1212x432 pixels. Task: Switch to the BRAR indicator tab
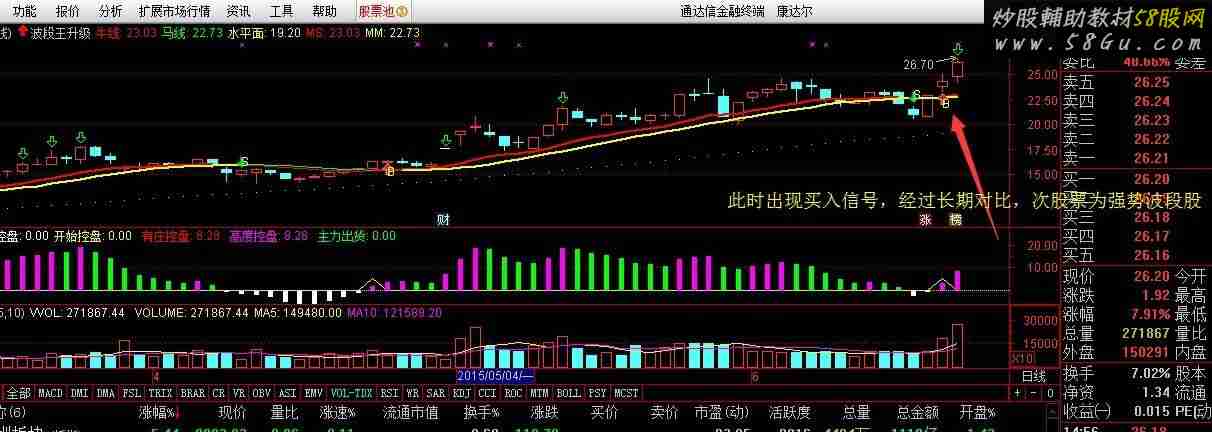click(x=193, y=393)
